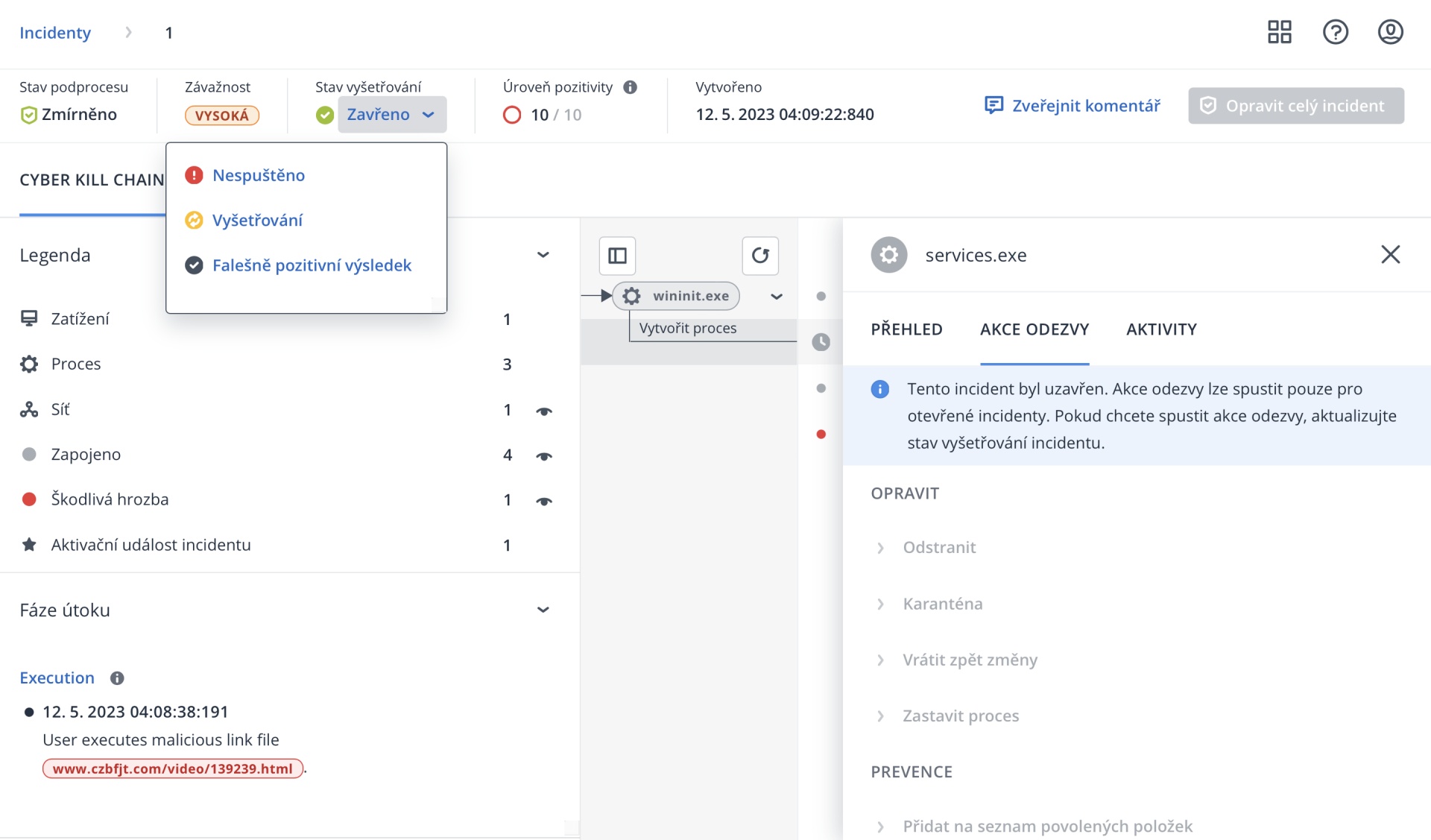The height and width of the screenshot is (840, 1431).
Task: Close the services.exe detail panel
Action: tap(1391, 255)
